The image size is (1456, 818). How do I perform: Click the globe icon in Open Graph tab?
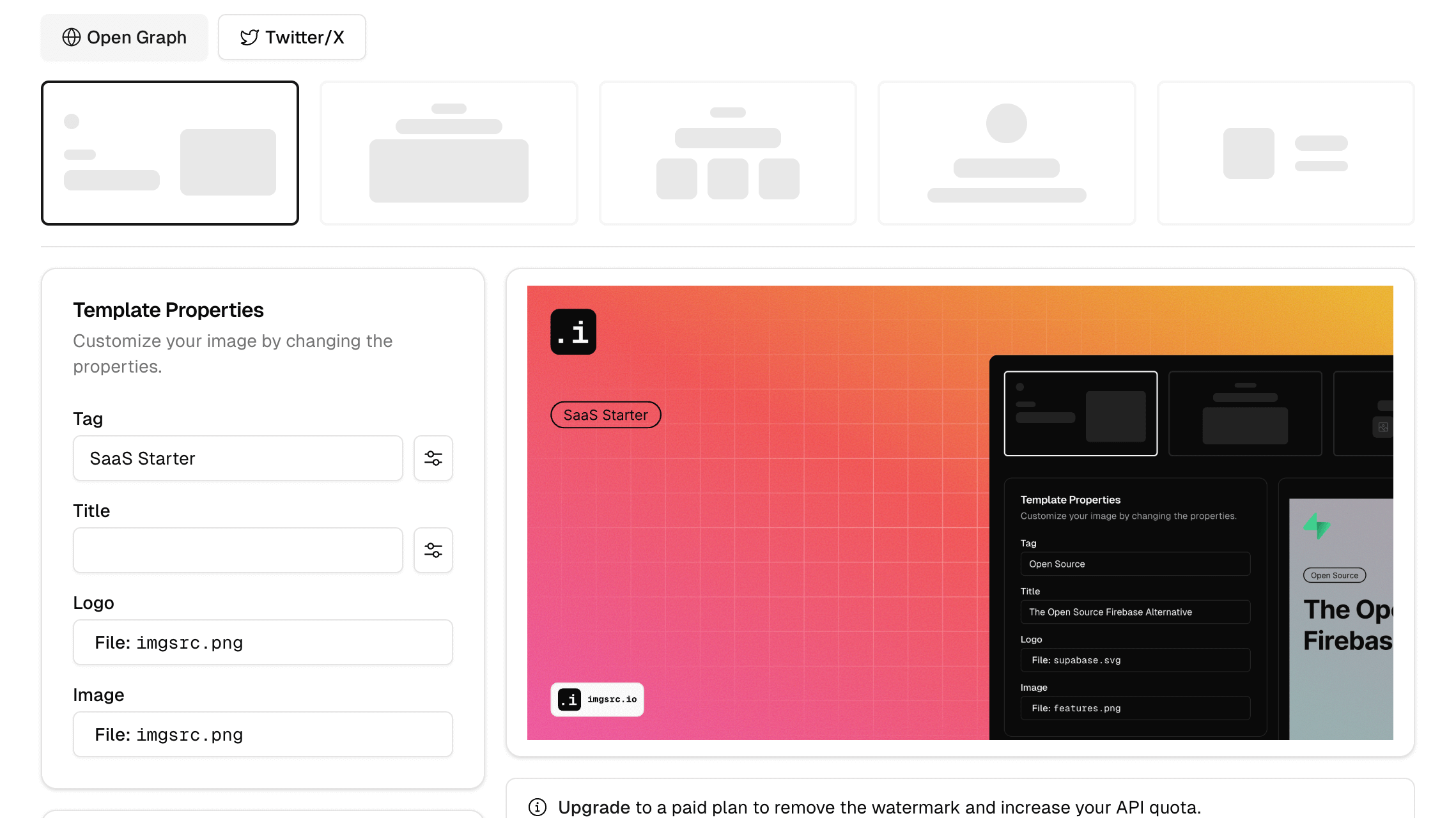click(x=71, y=38)
